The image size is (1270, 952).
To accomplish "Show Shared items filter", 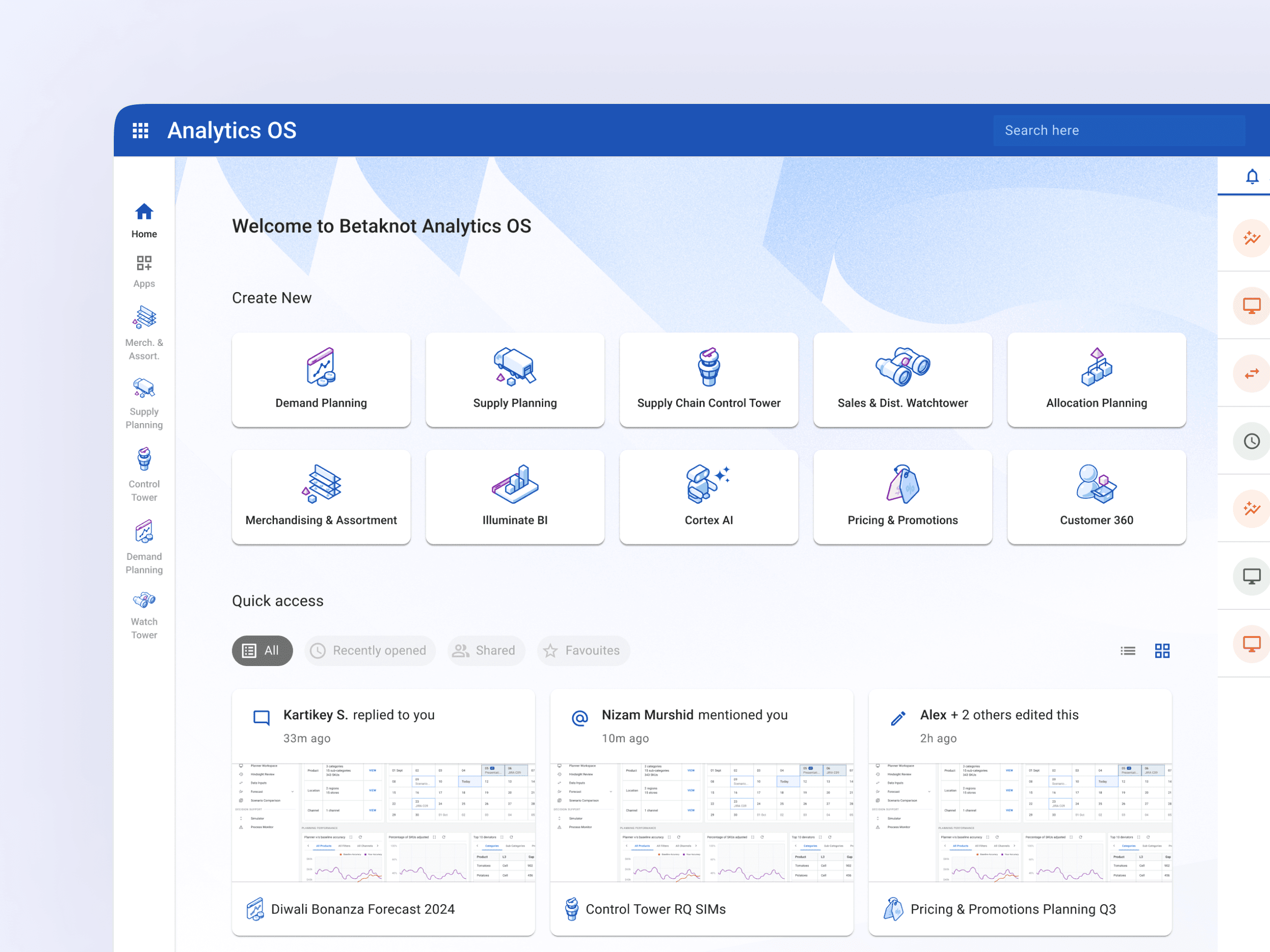I will (485, 650).
